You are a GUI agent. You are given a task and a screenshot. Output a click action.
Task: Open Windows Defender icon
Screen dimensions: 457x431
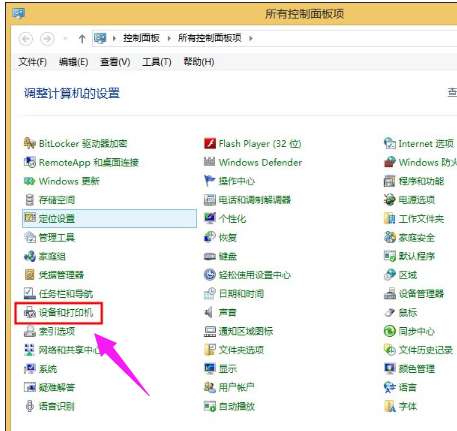(209, 162)
